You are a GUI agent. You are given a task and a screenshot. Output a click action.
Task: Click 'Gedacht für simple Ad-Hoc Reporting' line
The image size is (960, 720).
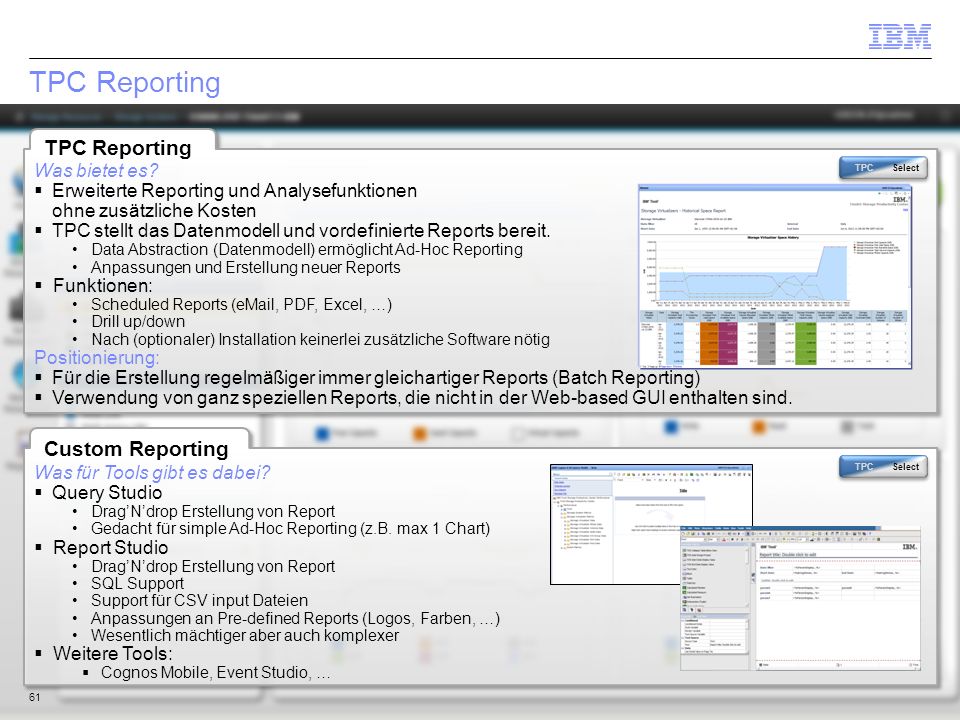click(290, 528)
